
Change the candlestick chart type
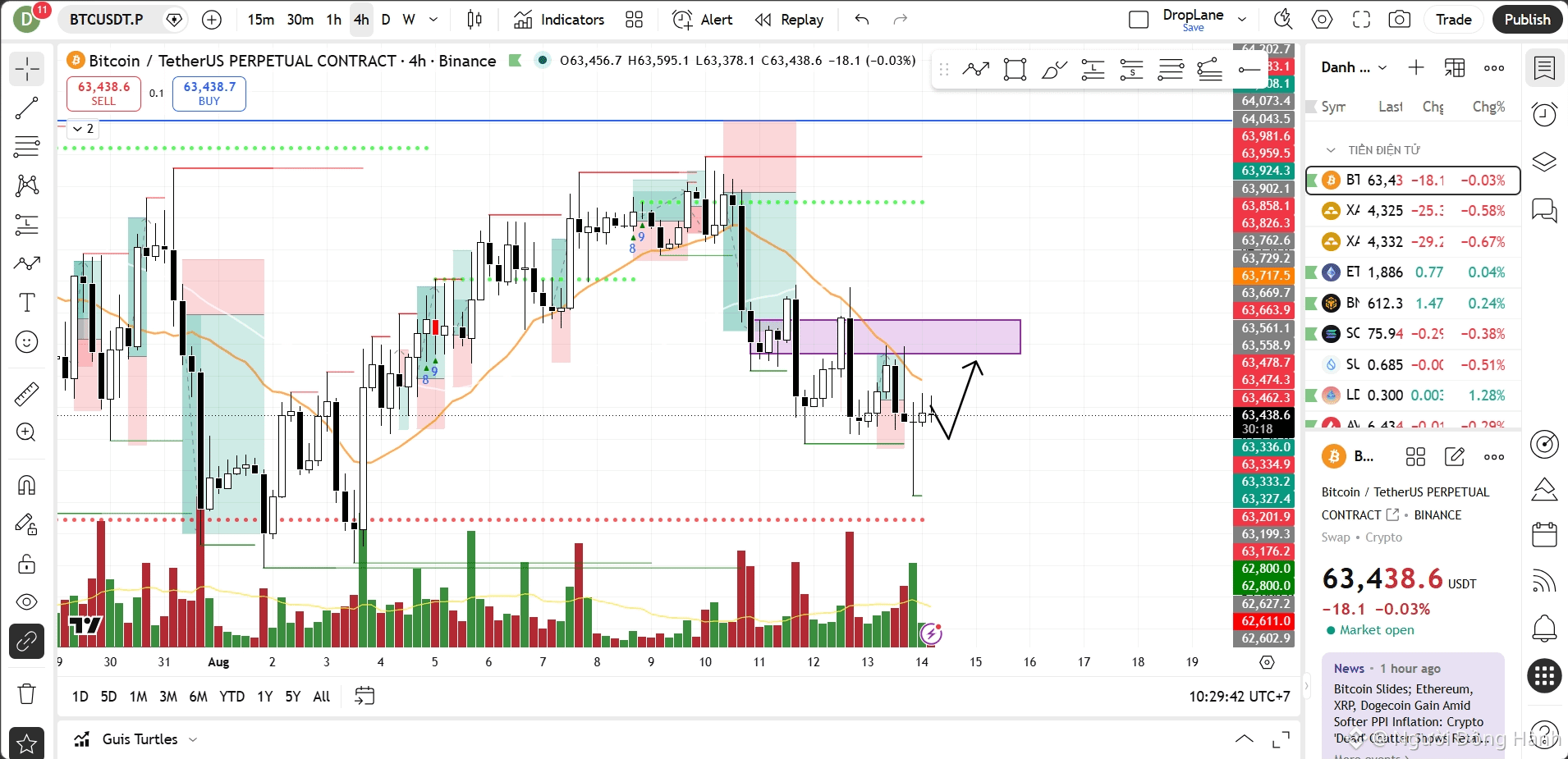pos(475,20)
